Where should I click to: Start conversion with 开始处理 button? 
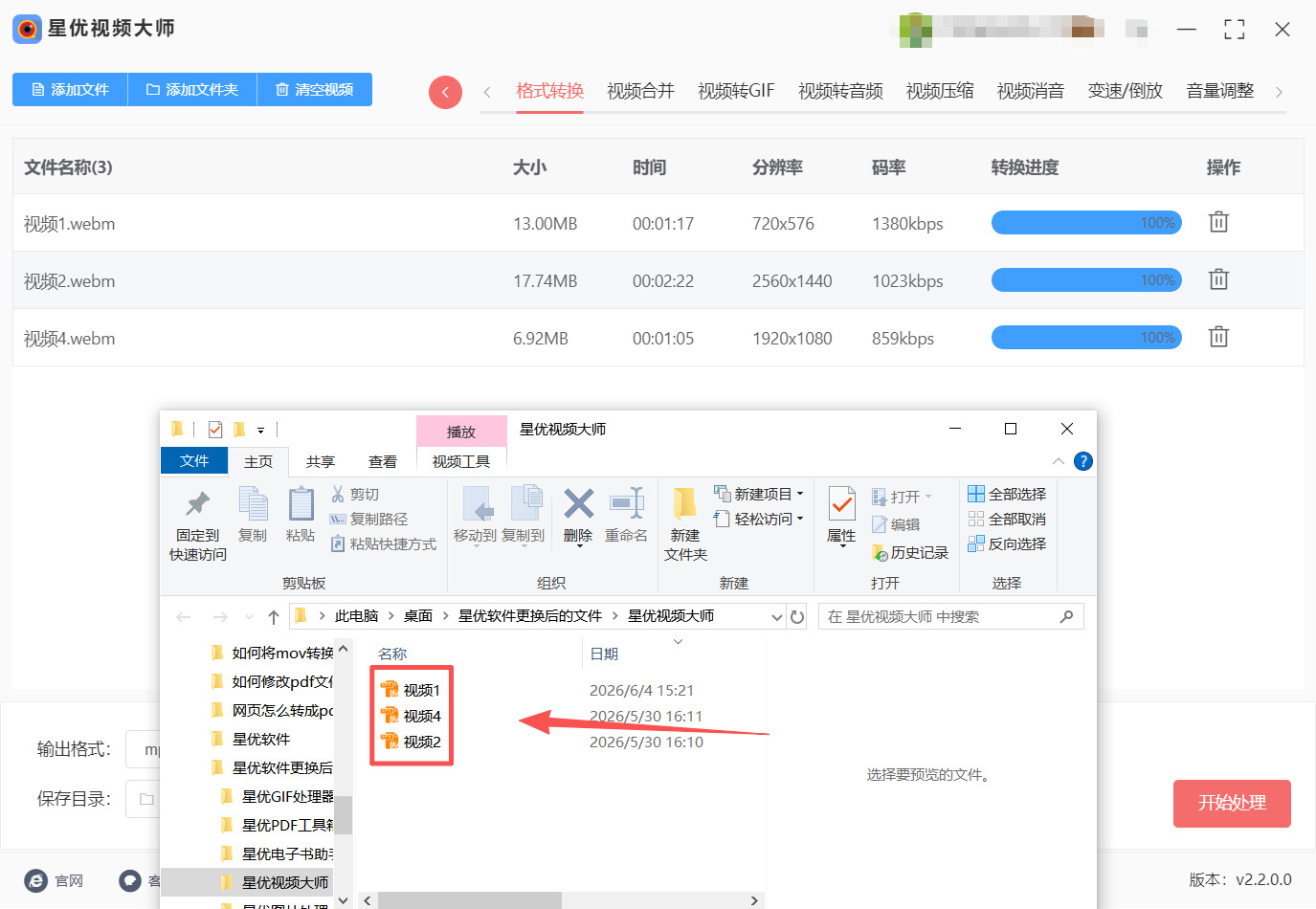point(1232,804)
